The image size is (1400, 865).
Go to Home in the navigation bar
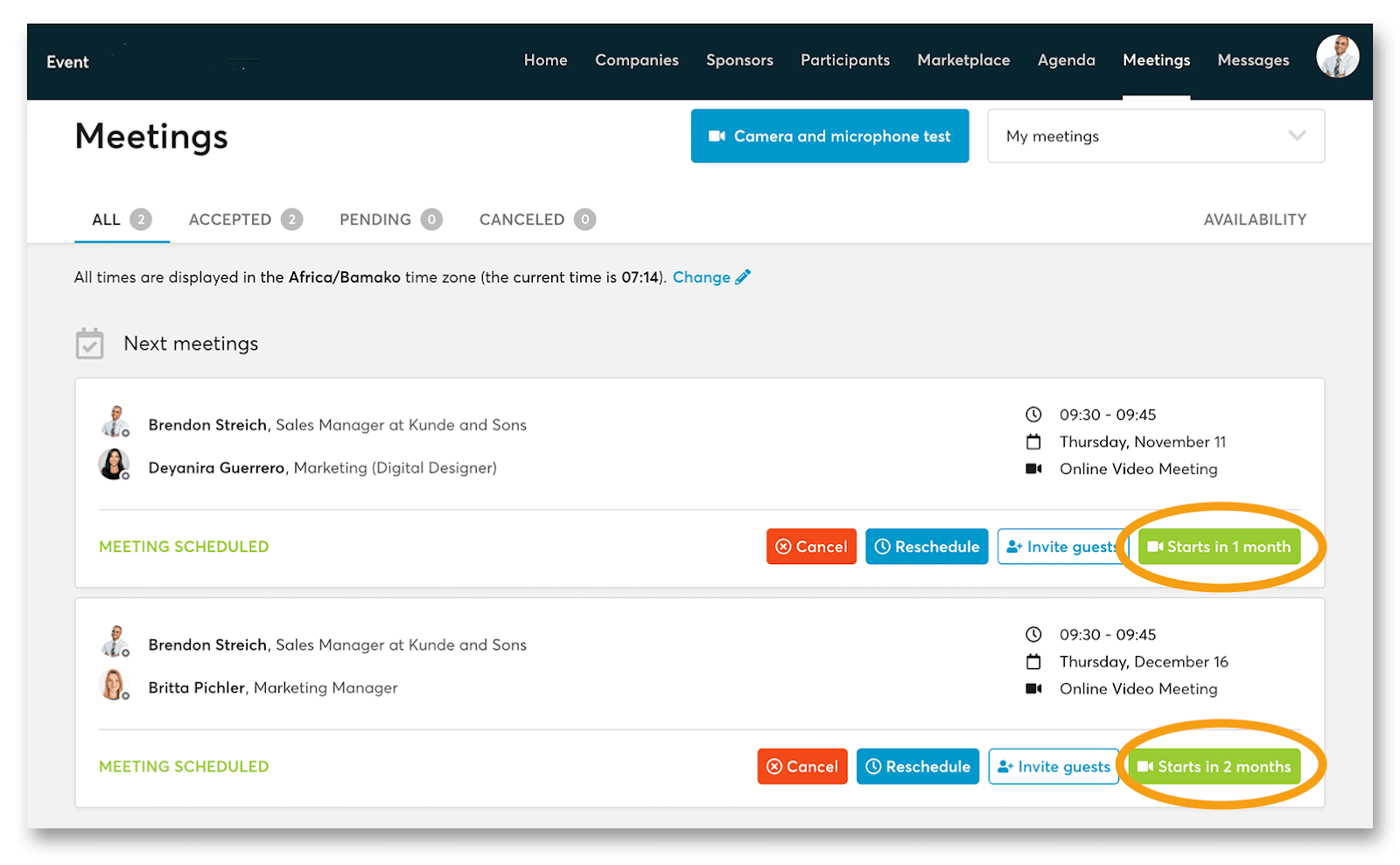(545, 60)
